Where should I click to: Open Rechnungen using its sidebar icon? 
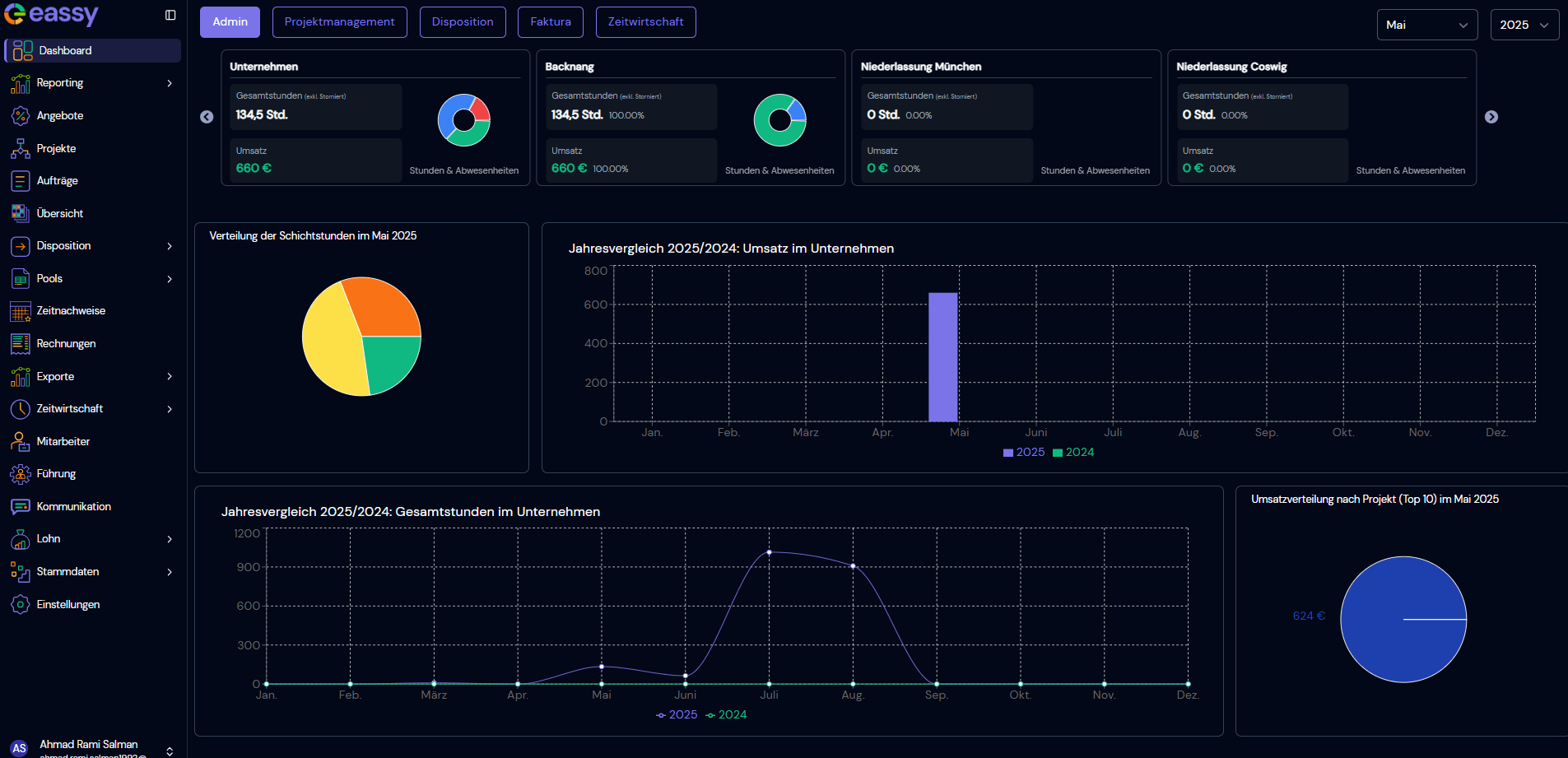point(21,344)
